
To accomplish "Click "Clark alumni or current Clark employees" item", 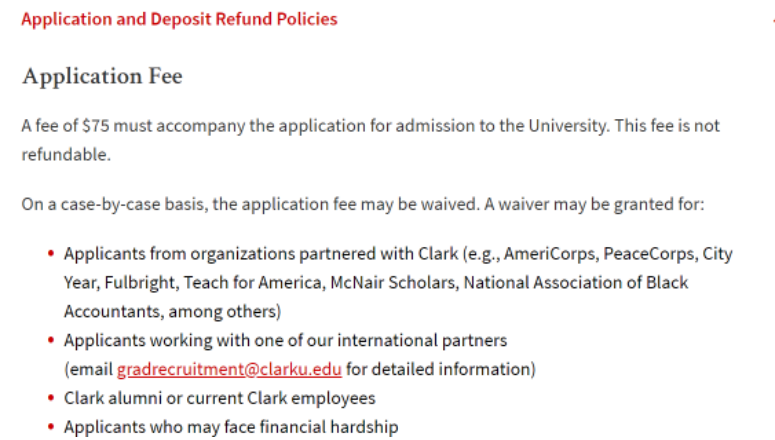I will (219, 398).
